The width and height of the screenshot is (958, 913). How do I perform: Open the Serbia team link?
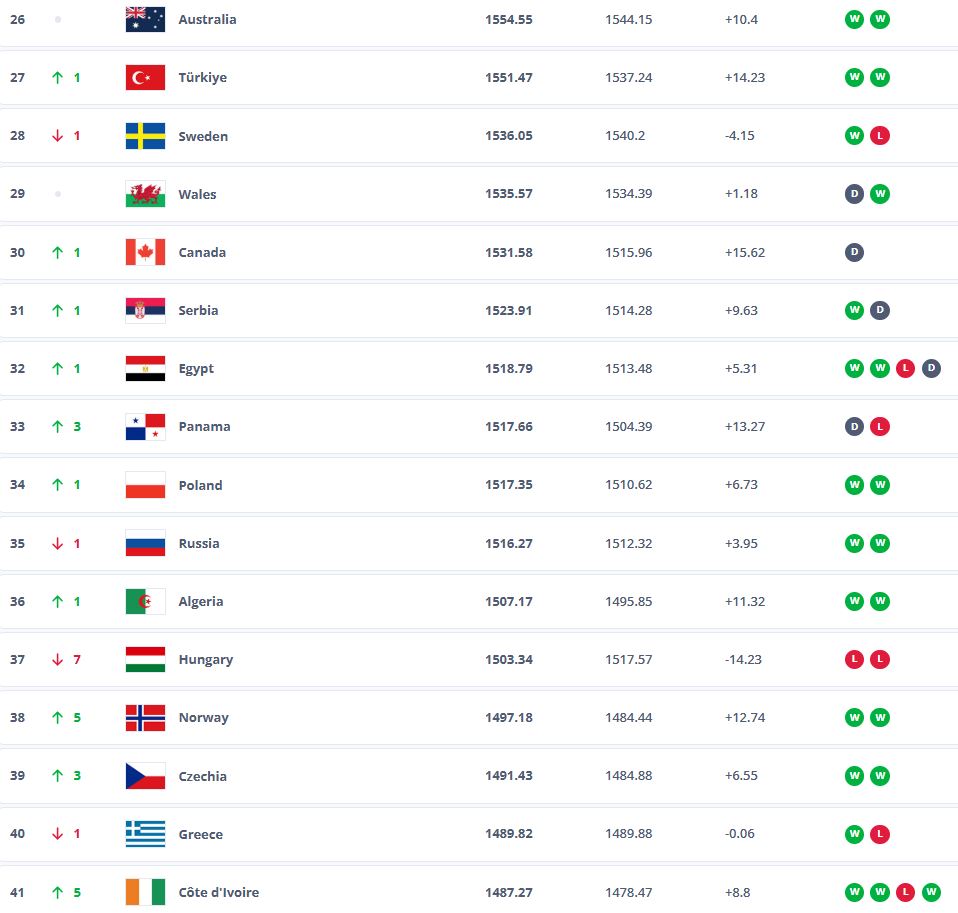click(198, 310)
